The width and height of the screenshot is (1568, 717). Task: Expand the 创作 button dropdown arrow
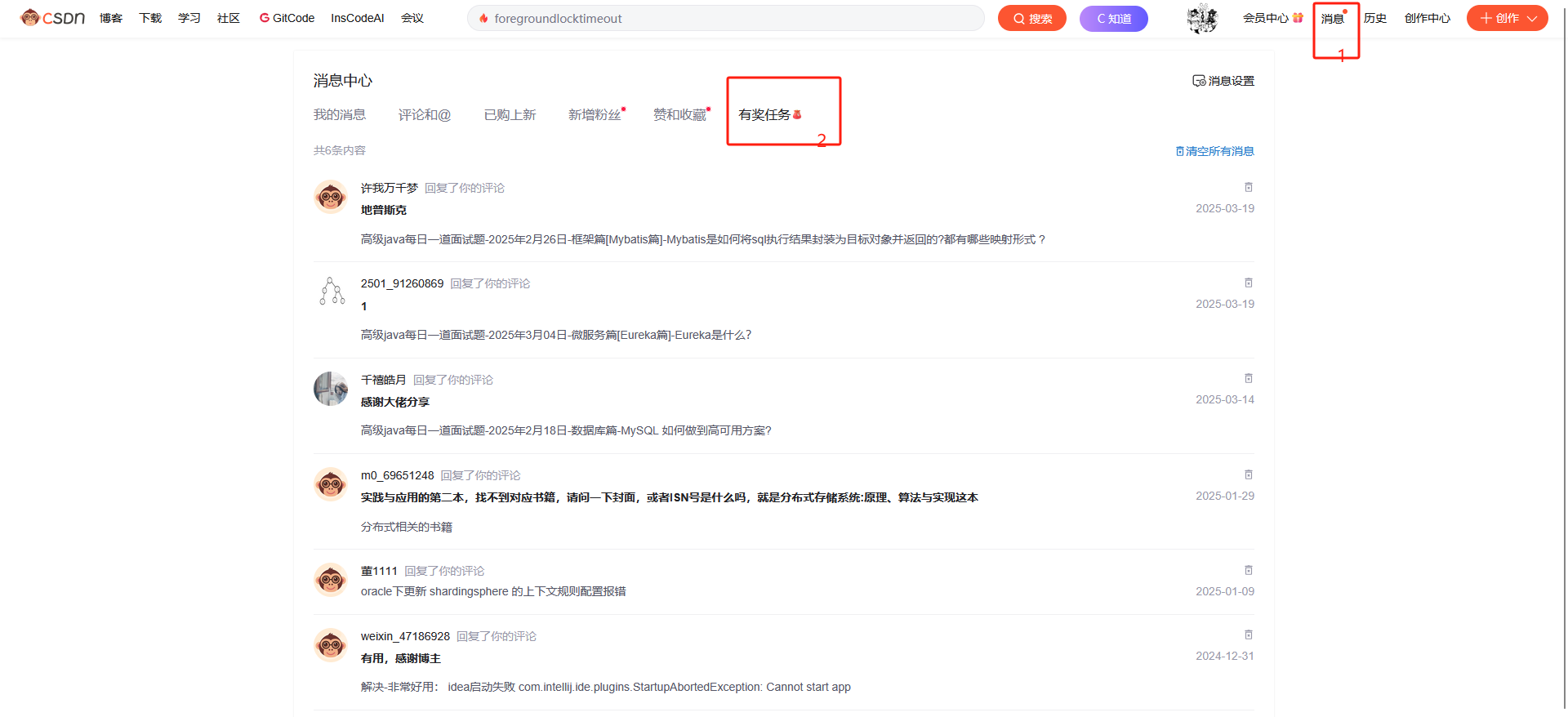[1532, 18]
